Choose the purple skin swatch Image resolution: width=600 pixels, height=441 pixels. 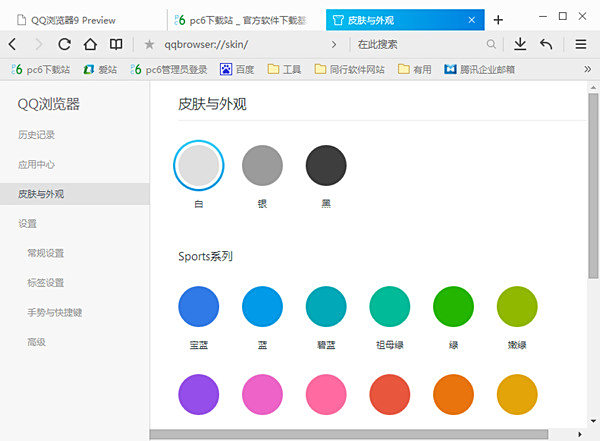[199, 395]
